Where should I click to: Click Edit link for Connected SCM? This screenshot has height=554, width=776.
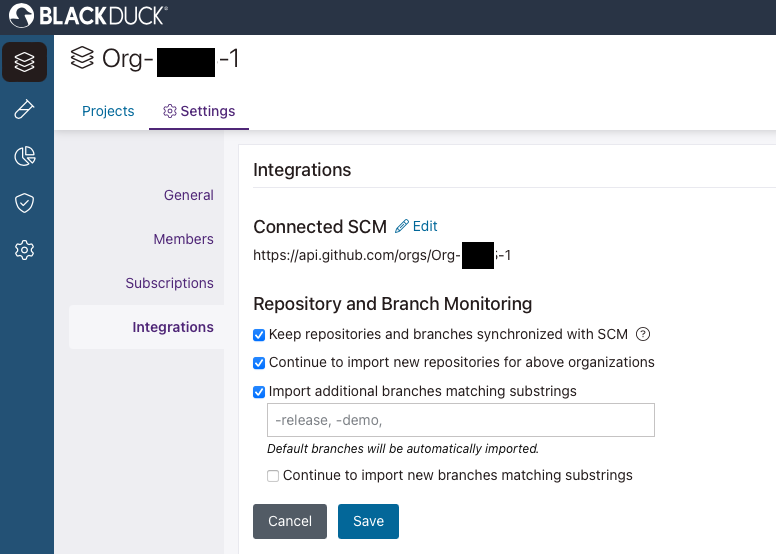417,227
